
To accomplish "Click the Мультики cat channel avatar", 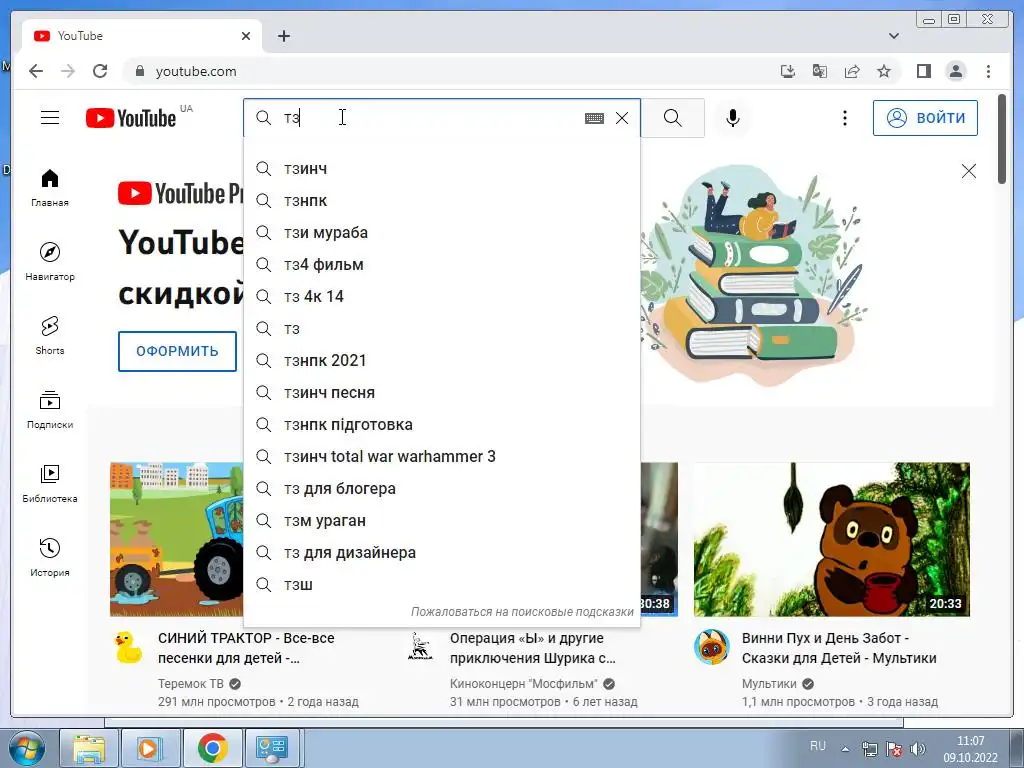I will point(711,647).
